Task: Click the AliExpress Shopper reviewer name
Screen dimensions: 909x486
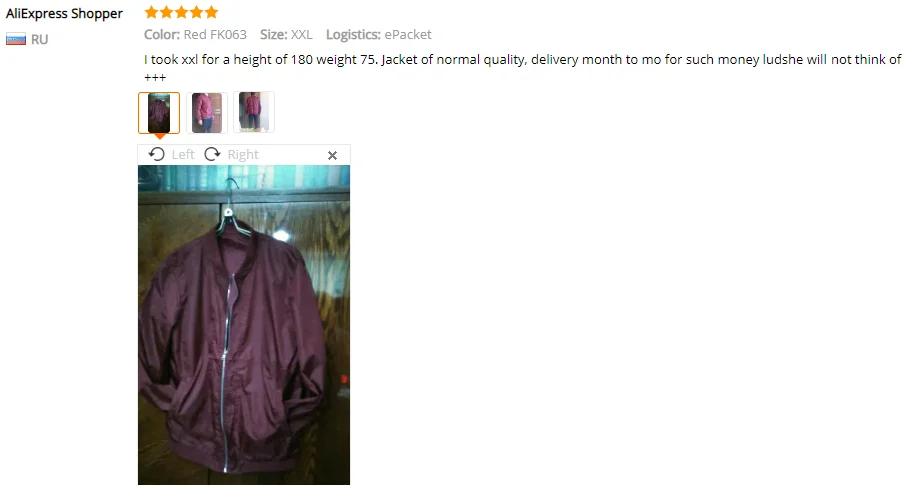Action: tap(64, 13)
